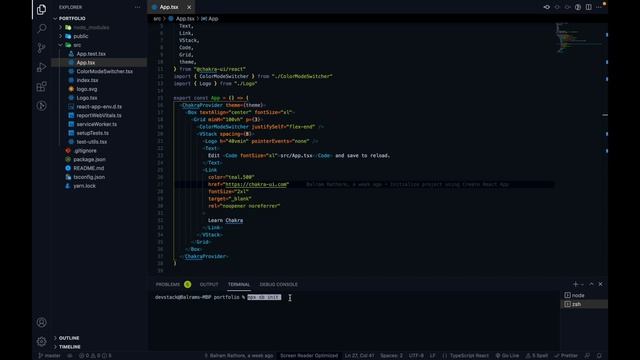Click Spaces: 2 indentation setting

(x=391, y=356)
